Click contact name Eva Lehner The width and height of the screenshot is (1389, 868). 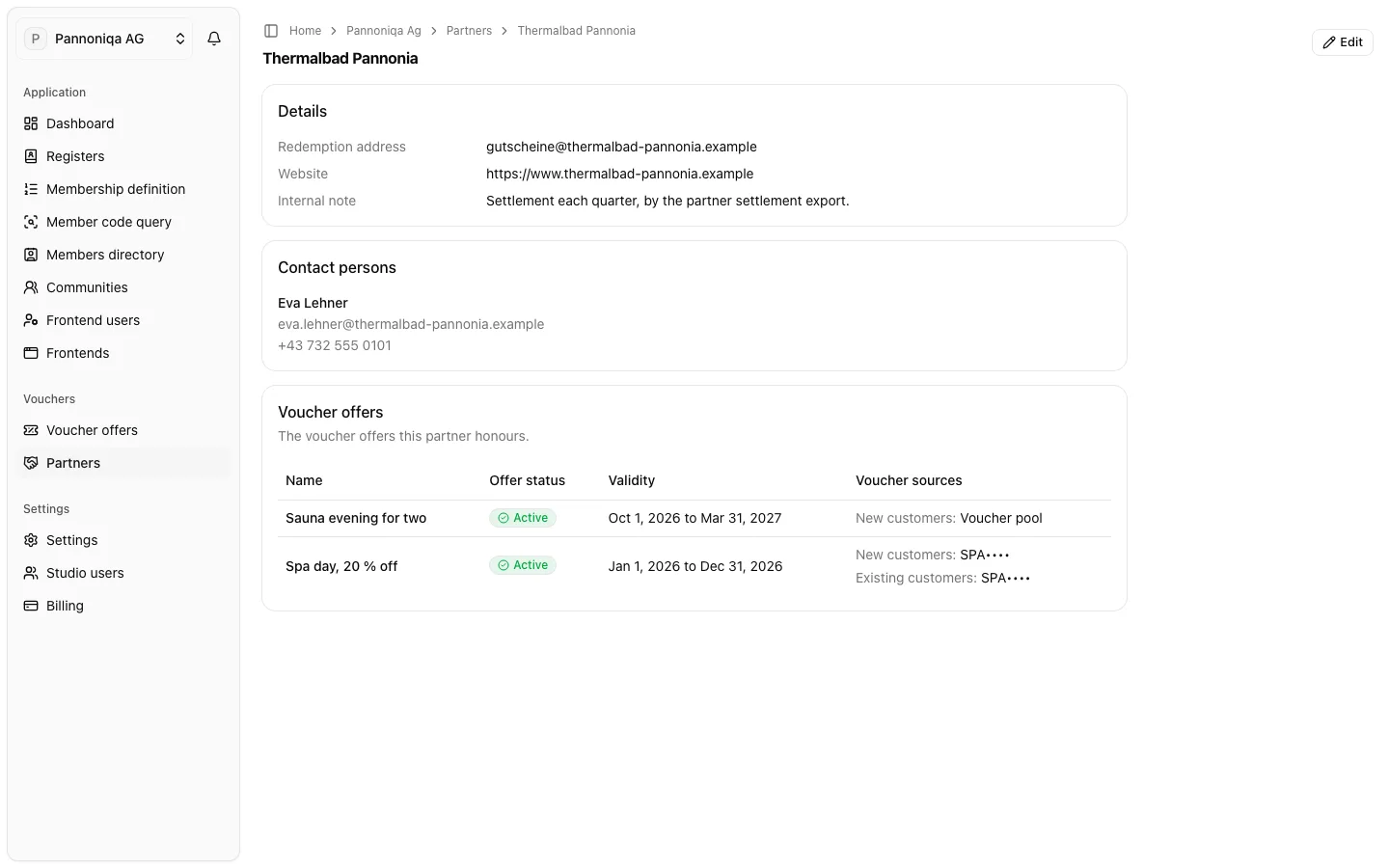313,303
